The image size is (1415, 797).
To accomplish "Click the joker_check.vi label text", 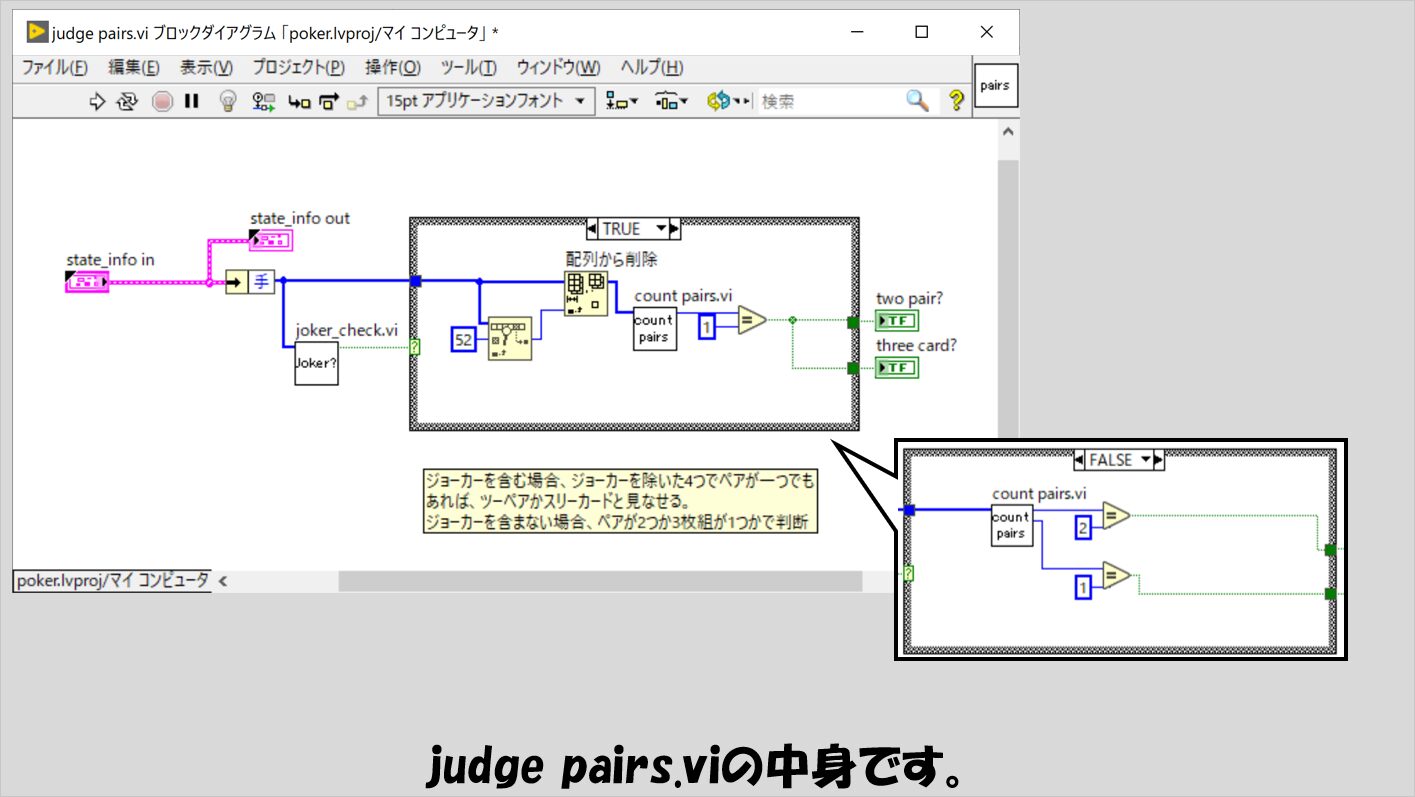I will pyautogui.click(x=346, y=330).
